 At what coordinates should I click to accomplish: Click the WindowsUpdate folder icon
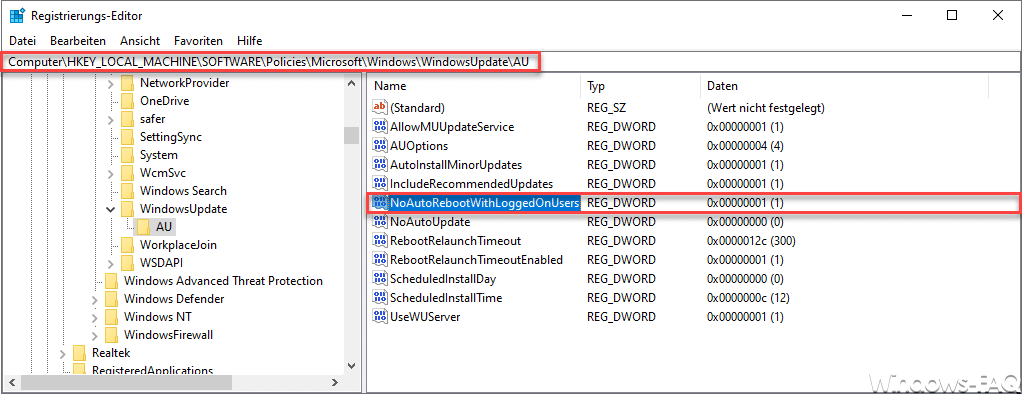(x=128, y=209)
